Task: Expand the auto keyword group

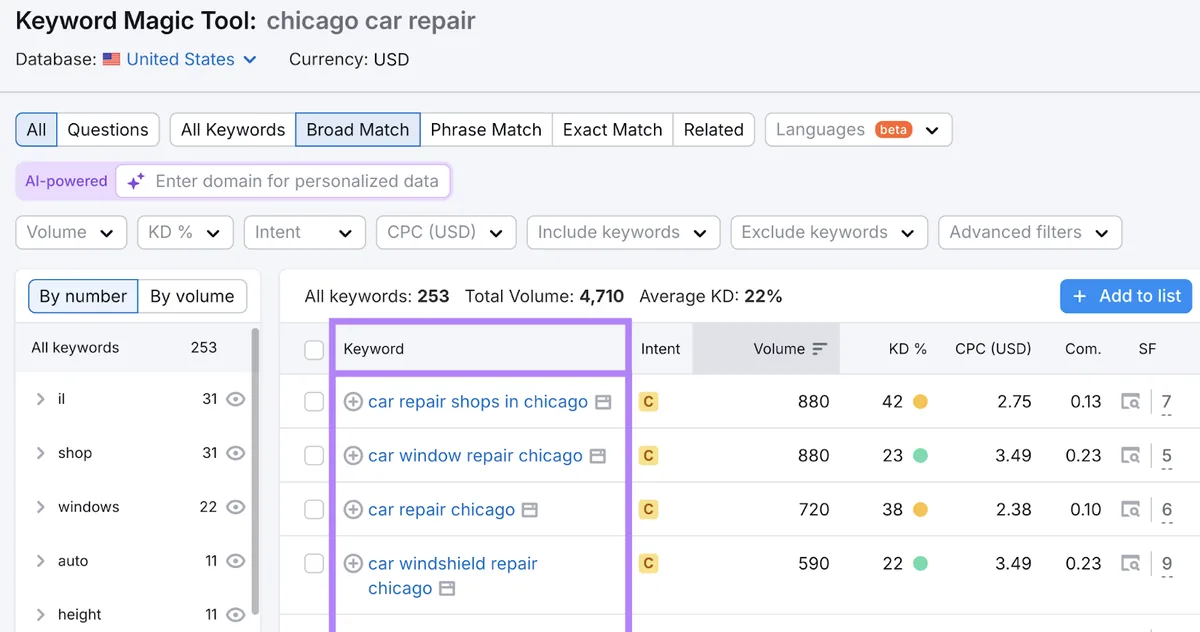Action: tap(40, 561)
